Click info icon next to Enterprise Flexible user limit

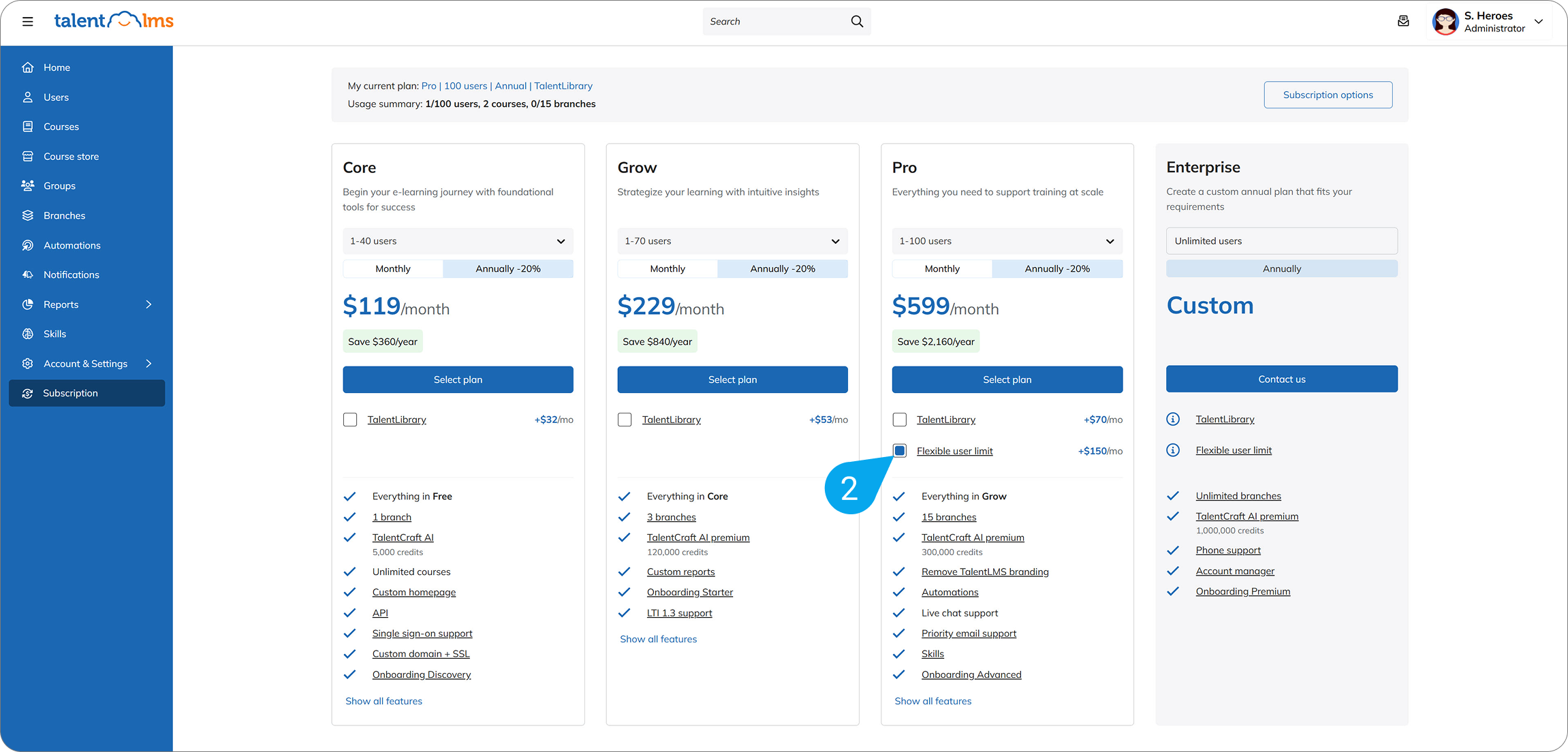pyautogui.click(x=1173, y=450)
